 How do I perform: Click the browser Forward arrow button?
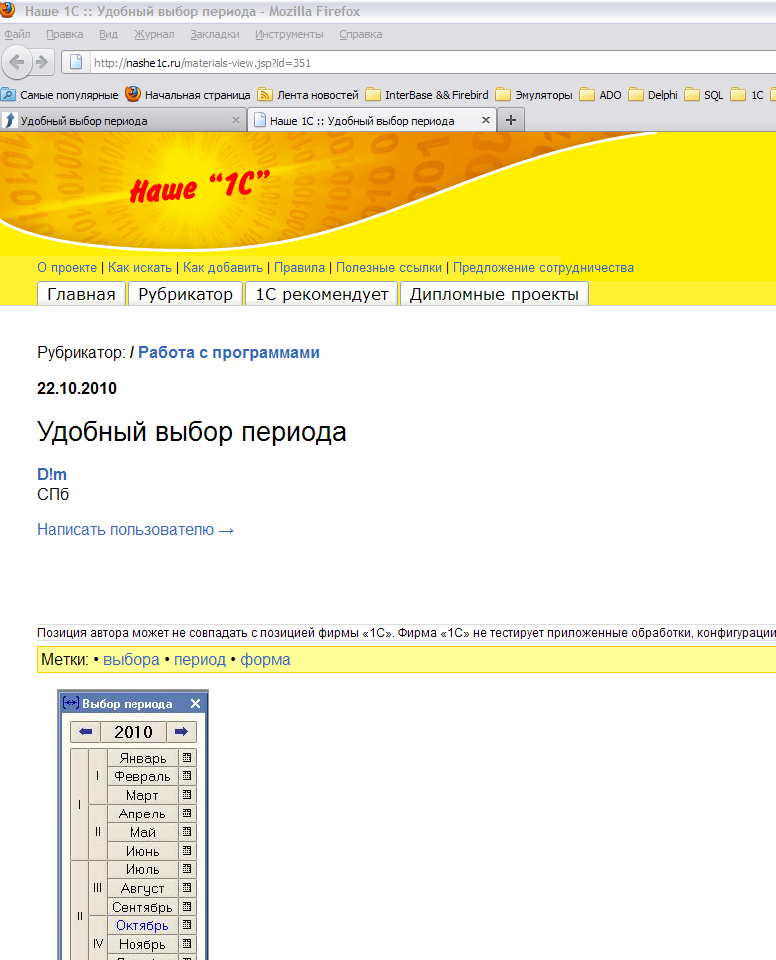point(42,62)
